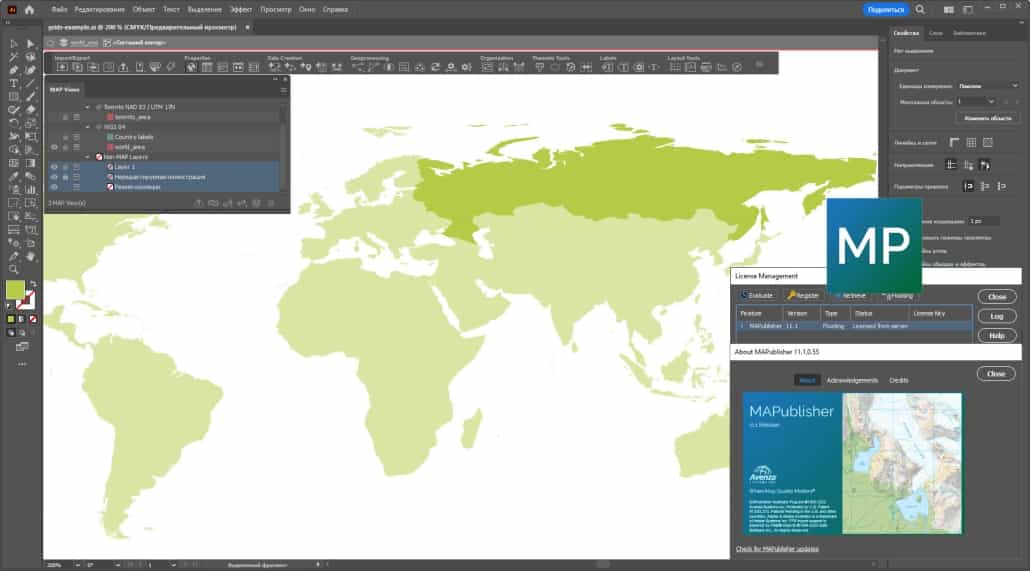Click the green fill color swatch
This screenshot has height=571, width=1030.
tap(15, 290)
